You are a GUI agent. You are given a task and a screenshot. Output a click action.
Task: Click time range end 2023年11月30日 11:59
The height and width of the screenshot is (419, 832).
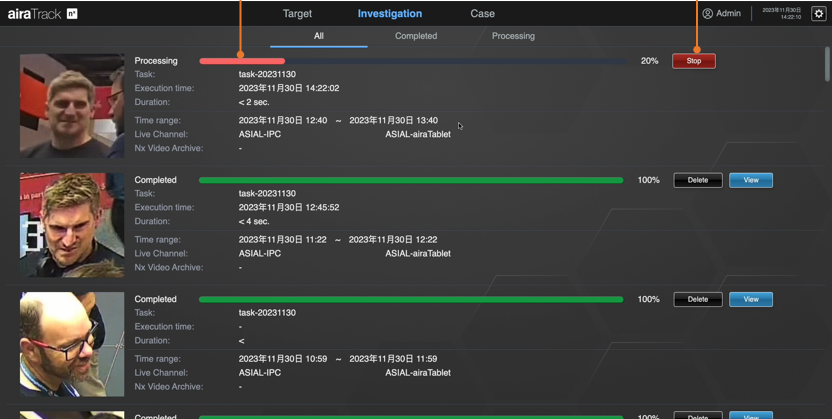coord(393,359)
